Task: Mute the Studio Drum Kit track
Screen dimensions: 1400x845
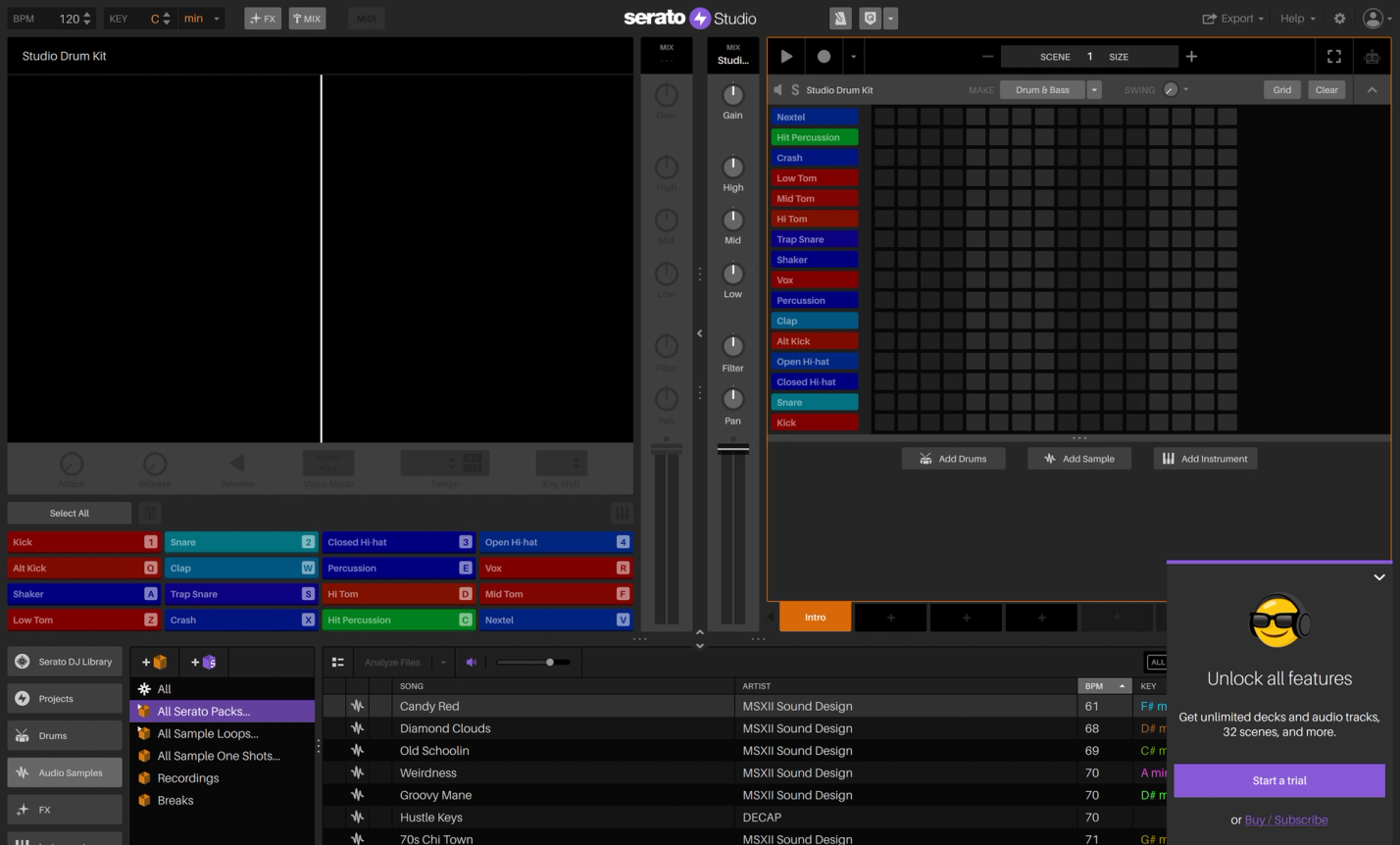Action: click(x=775, y=89)
